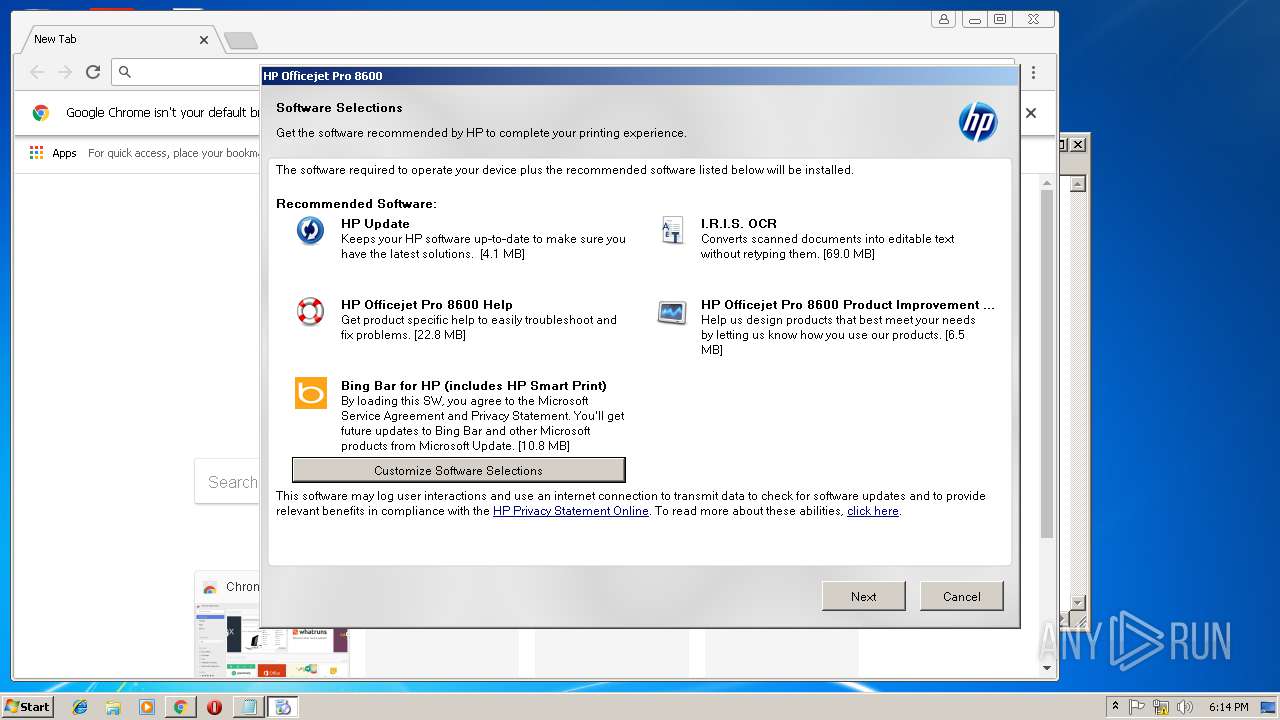
Task: Switch to Chrome from the taskbar
Action: coord(180,707)
